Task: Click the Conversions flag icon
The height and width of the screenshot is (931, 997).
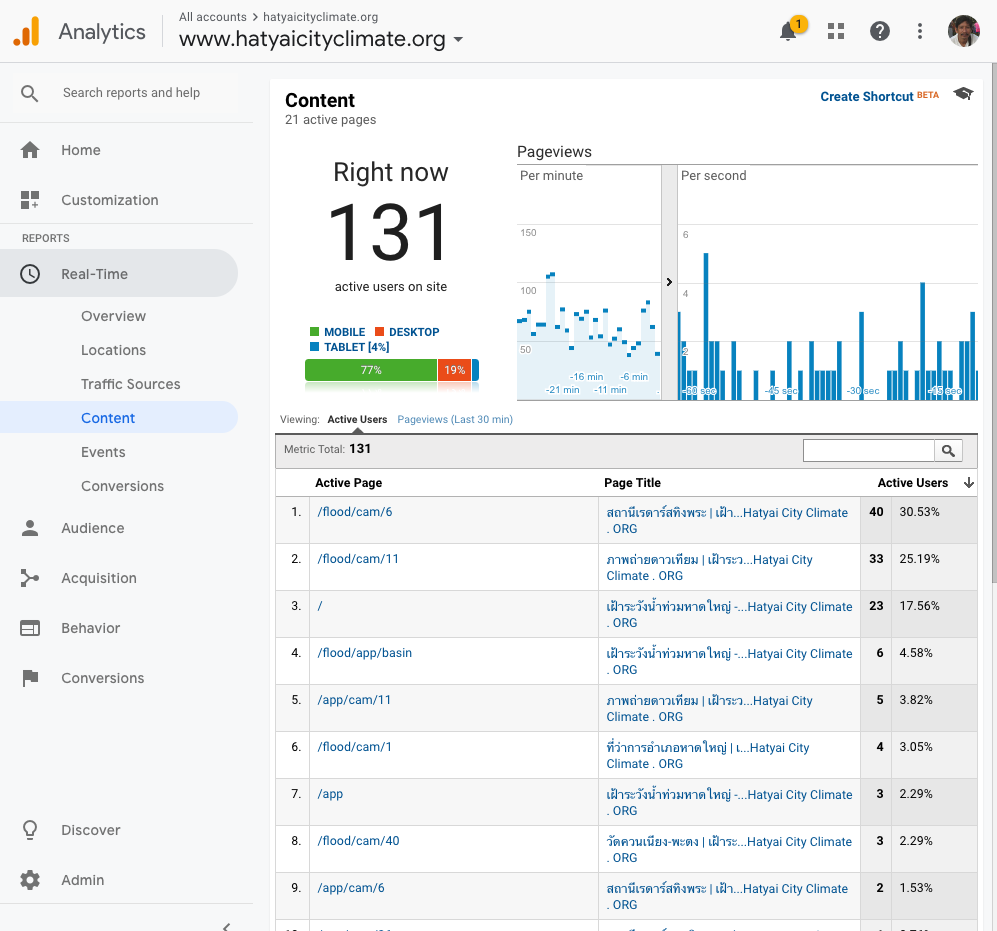Action: point(30,679)
